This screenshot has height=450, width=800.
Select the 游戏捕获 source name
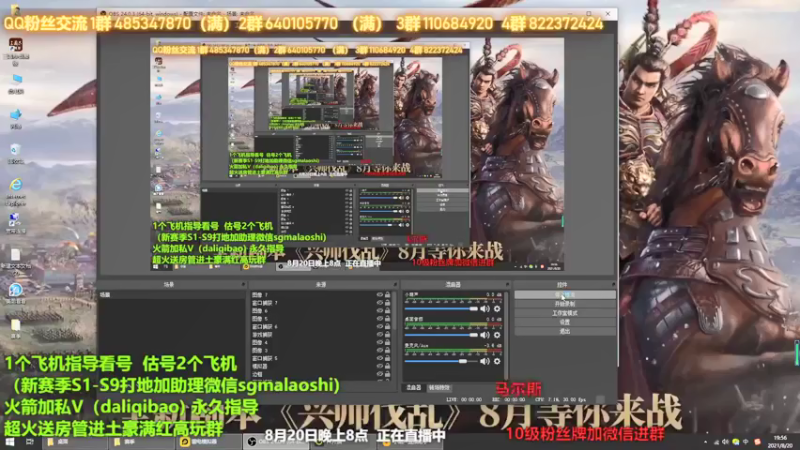(262, 334)
